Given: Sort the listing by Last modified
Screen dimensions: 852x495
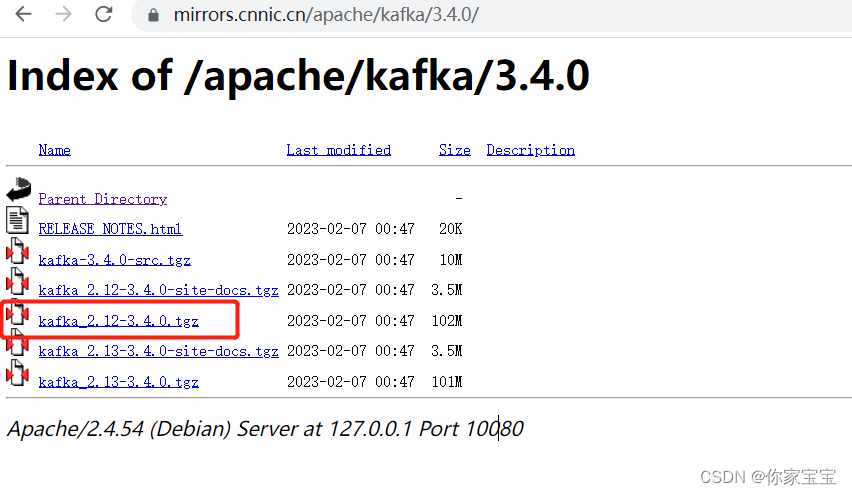Looking at the screenshot, I should [339, 150].
